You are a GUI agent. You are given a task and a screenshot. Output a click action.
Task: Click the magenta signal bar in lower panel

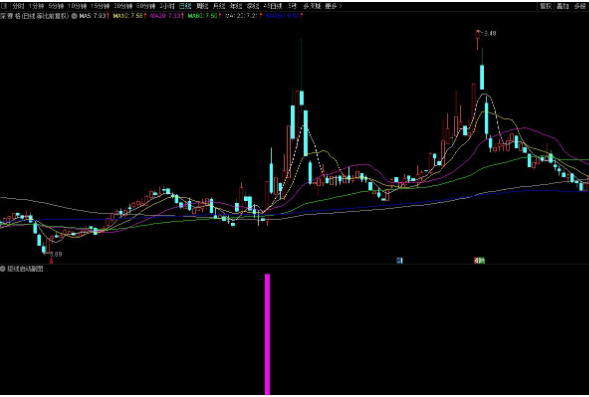point(267,334)
